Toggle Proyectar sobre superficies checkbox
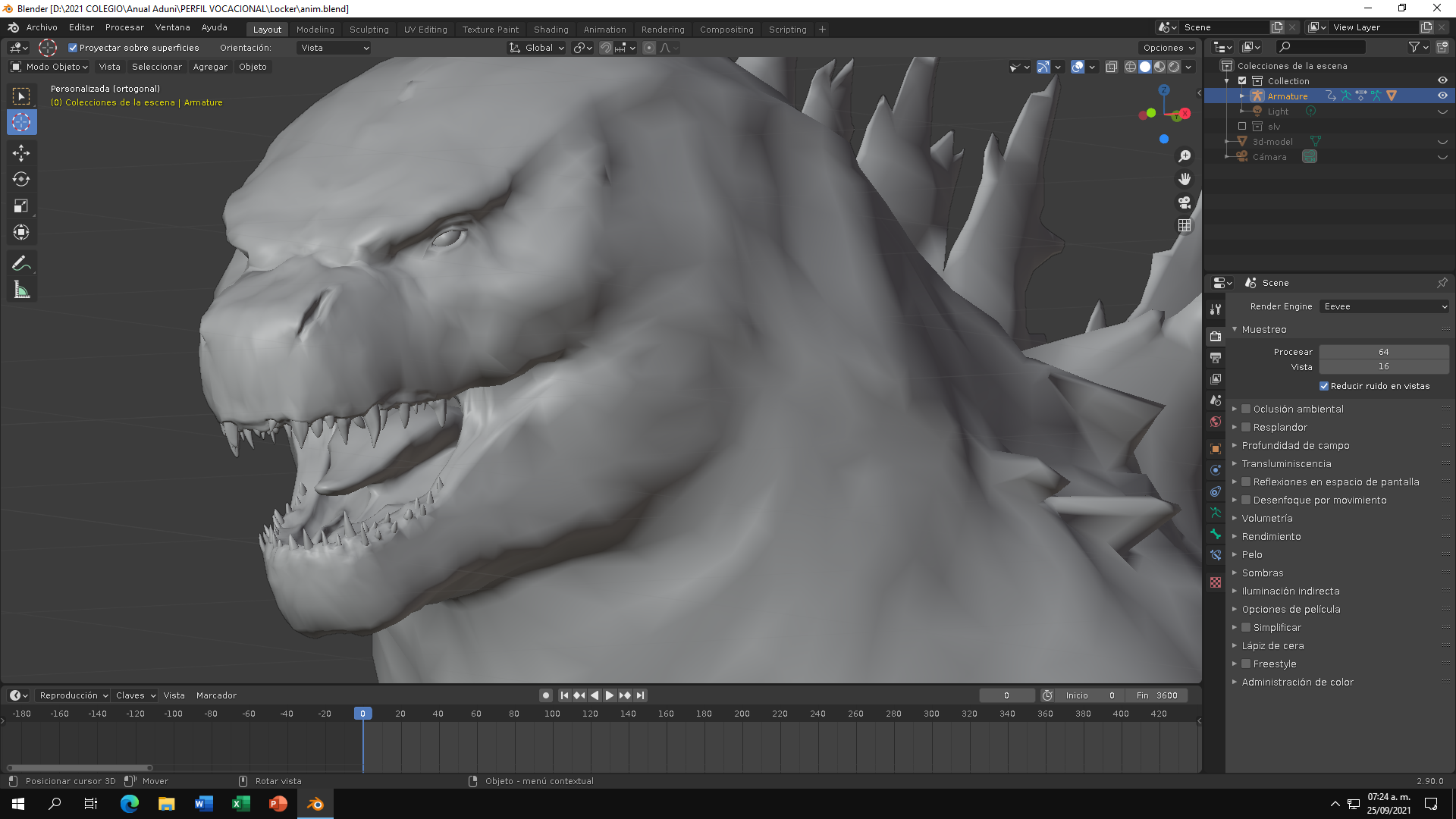This screenshot has width=1456, height=819. (x=73, y=48)
